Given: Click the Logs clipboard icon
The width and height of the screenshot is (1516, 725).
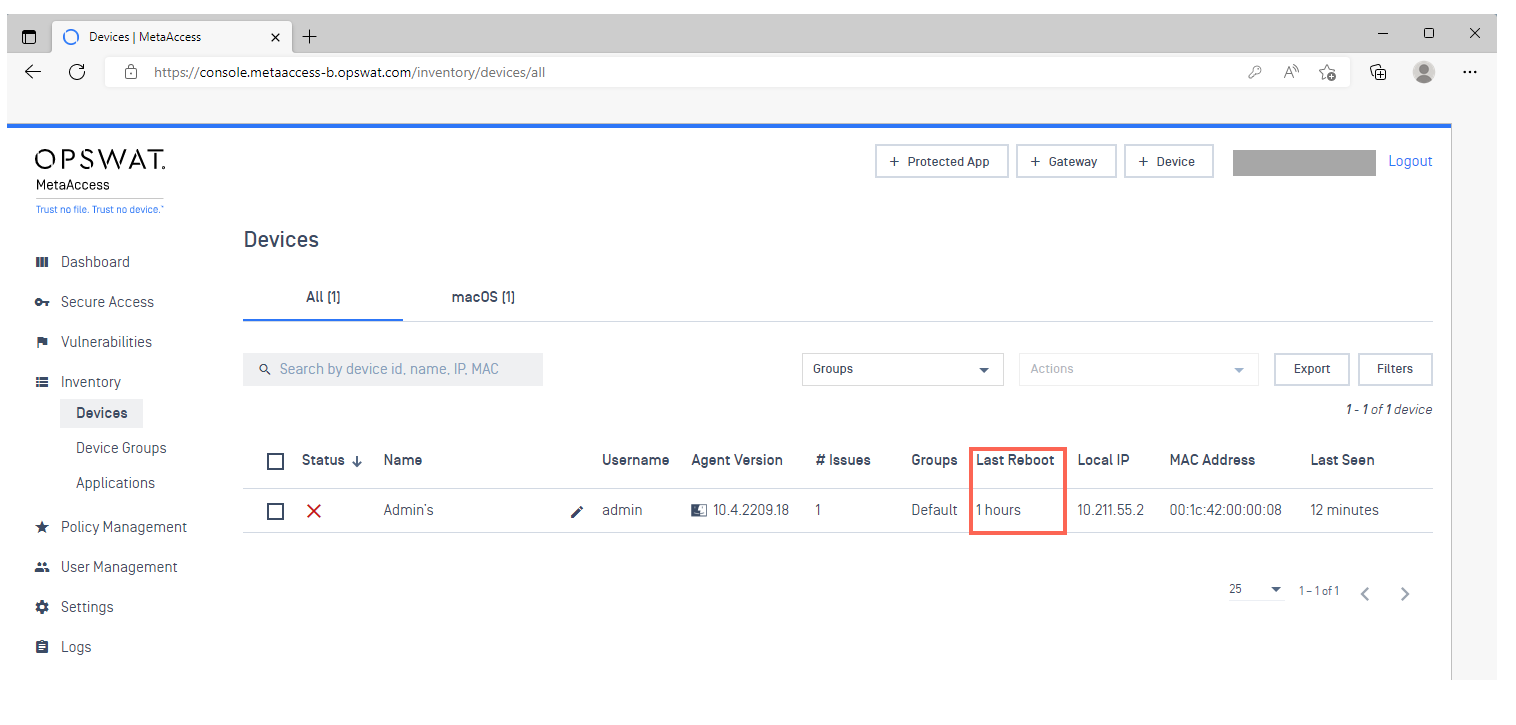Looking at the screenshot, I should click(42, 647).
